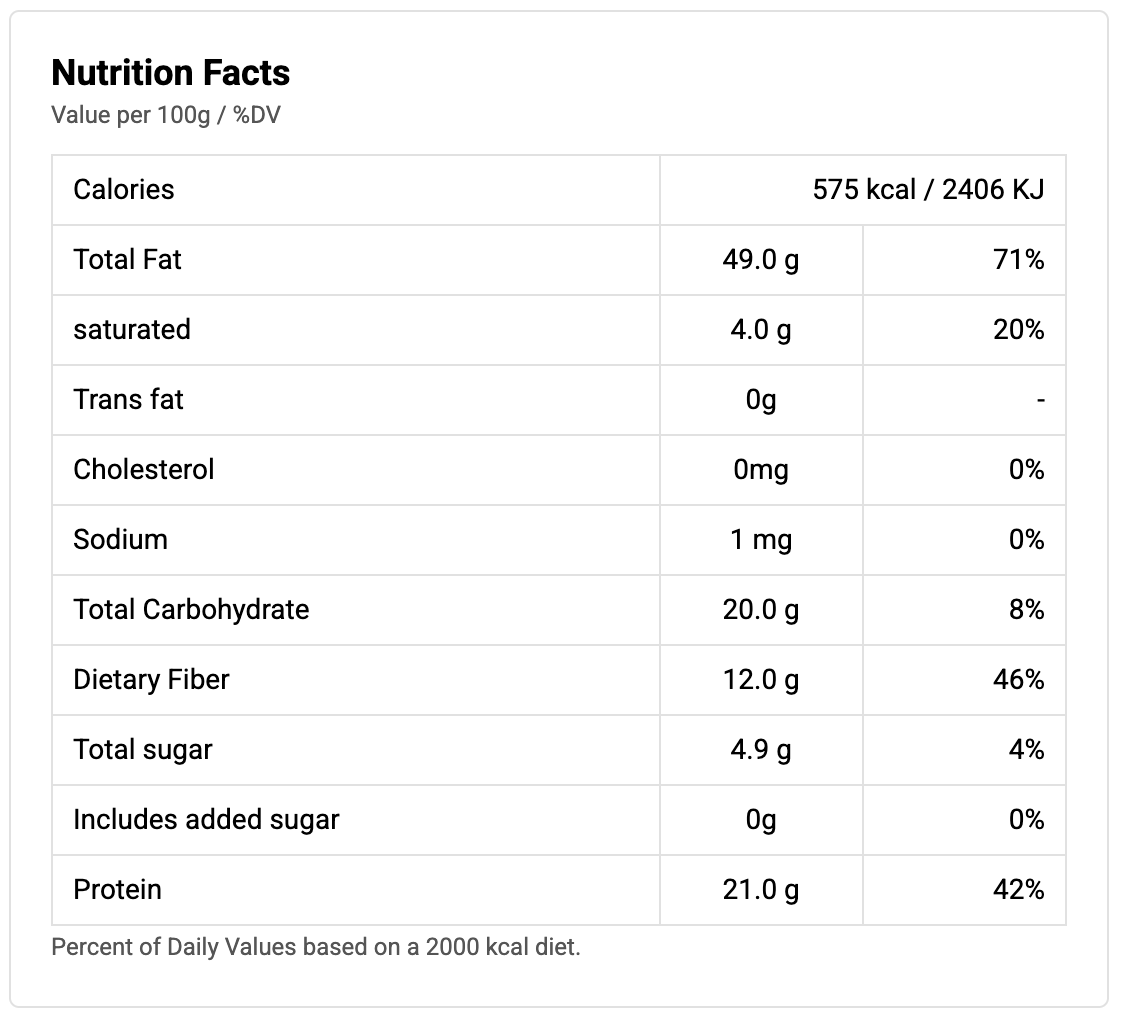Select the Total Carbohydrate row label
Viewport: 1124px width, 1018px height.
[191, 609]
